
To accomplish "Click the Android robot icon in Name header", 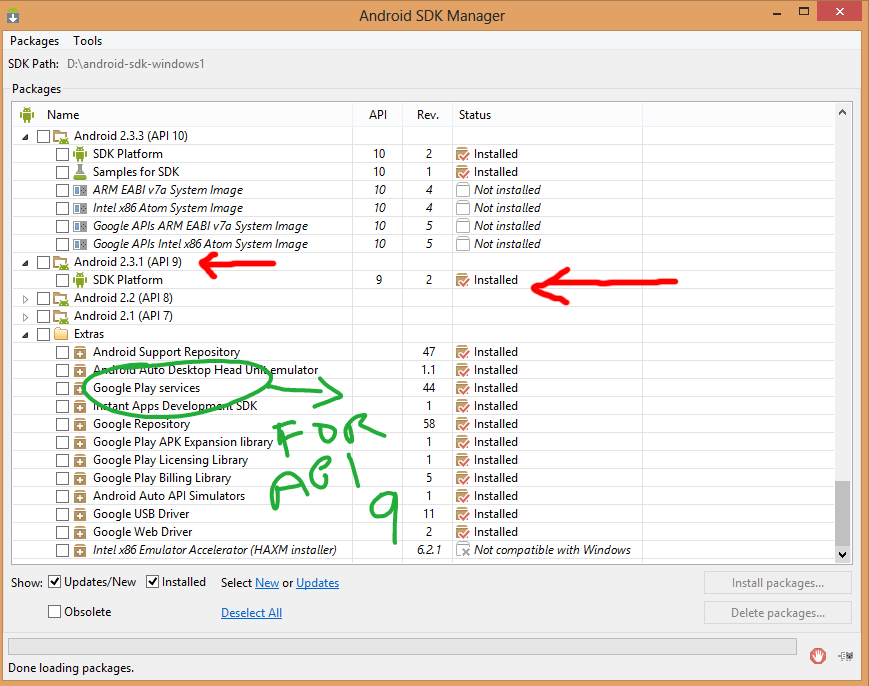I will tap(27, 115).
